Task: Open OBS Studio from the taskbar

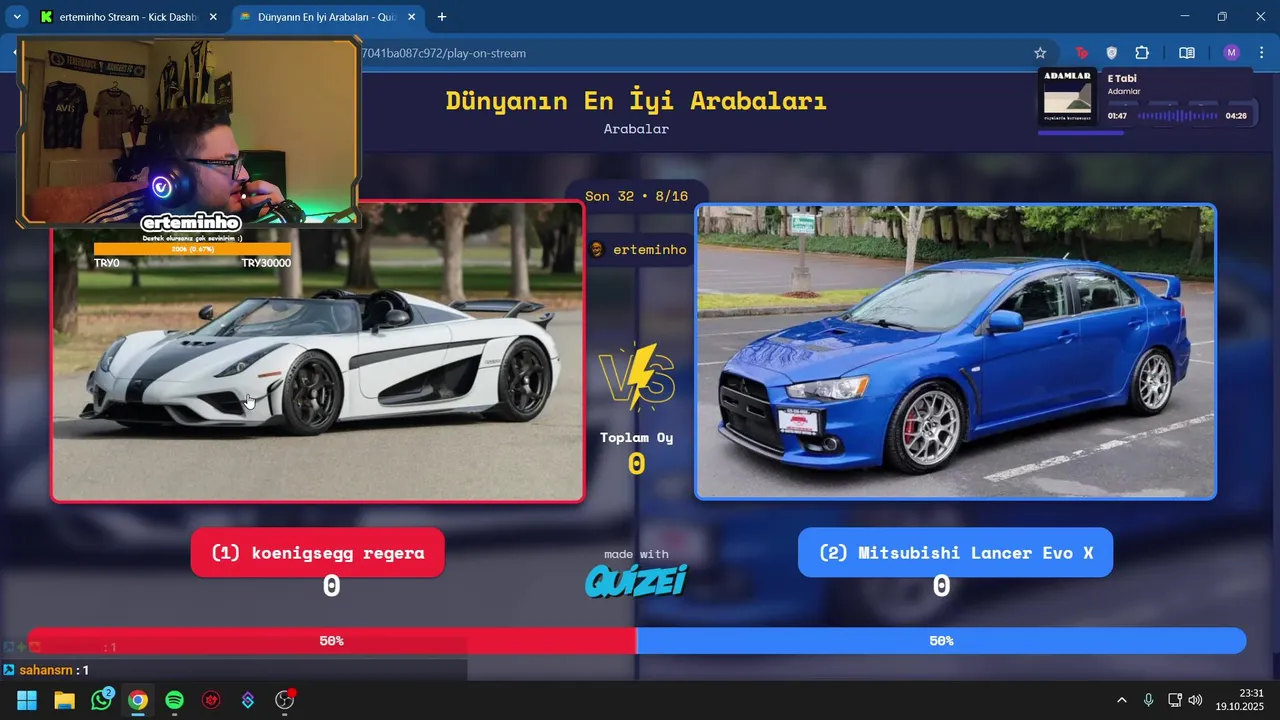Action: point(285,700)
